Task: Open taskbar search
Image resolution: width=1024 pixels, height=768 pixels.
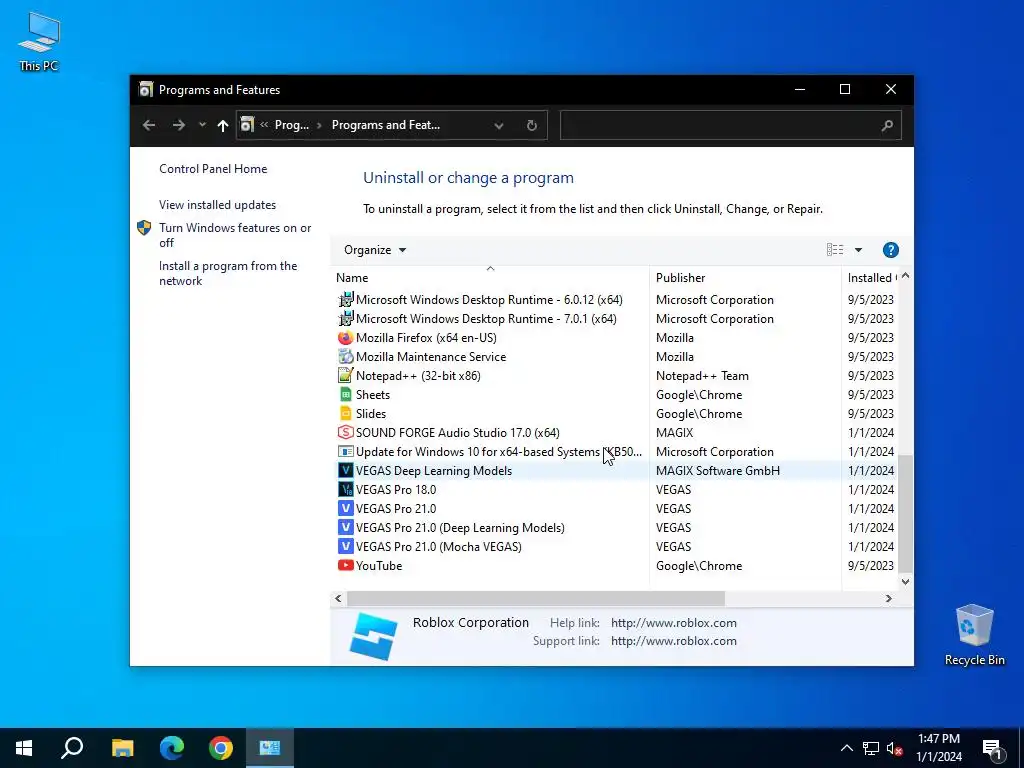Action: tap(72, 748)
